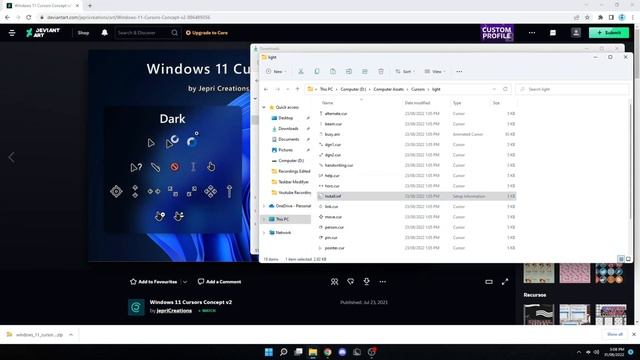Click DeviantArt search magnifier icon

click(175, 33)
